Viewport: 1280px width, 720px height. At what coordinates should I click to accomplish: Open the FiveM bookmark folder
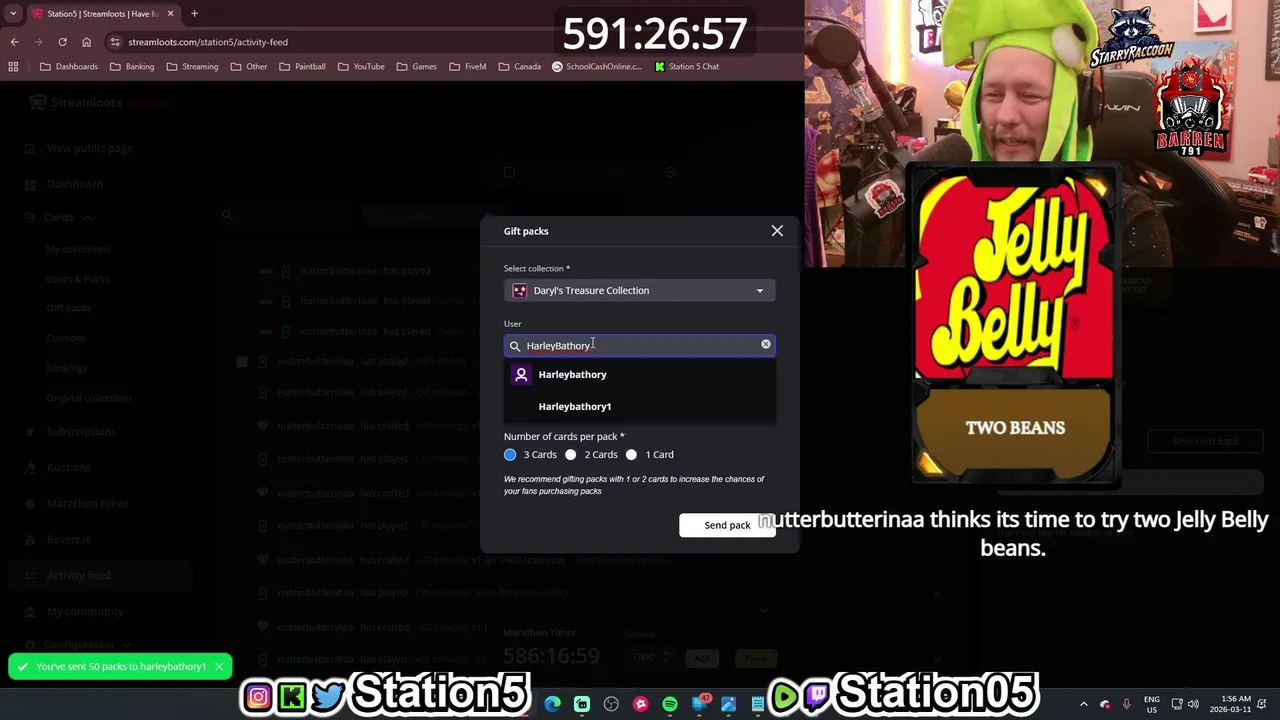468,67
